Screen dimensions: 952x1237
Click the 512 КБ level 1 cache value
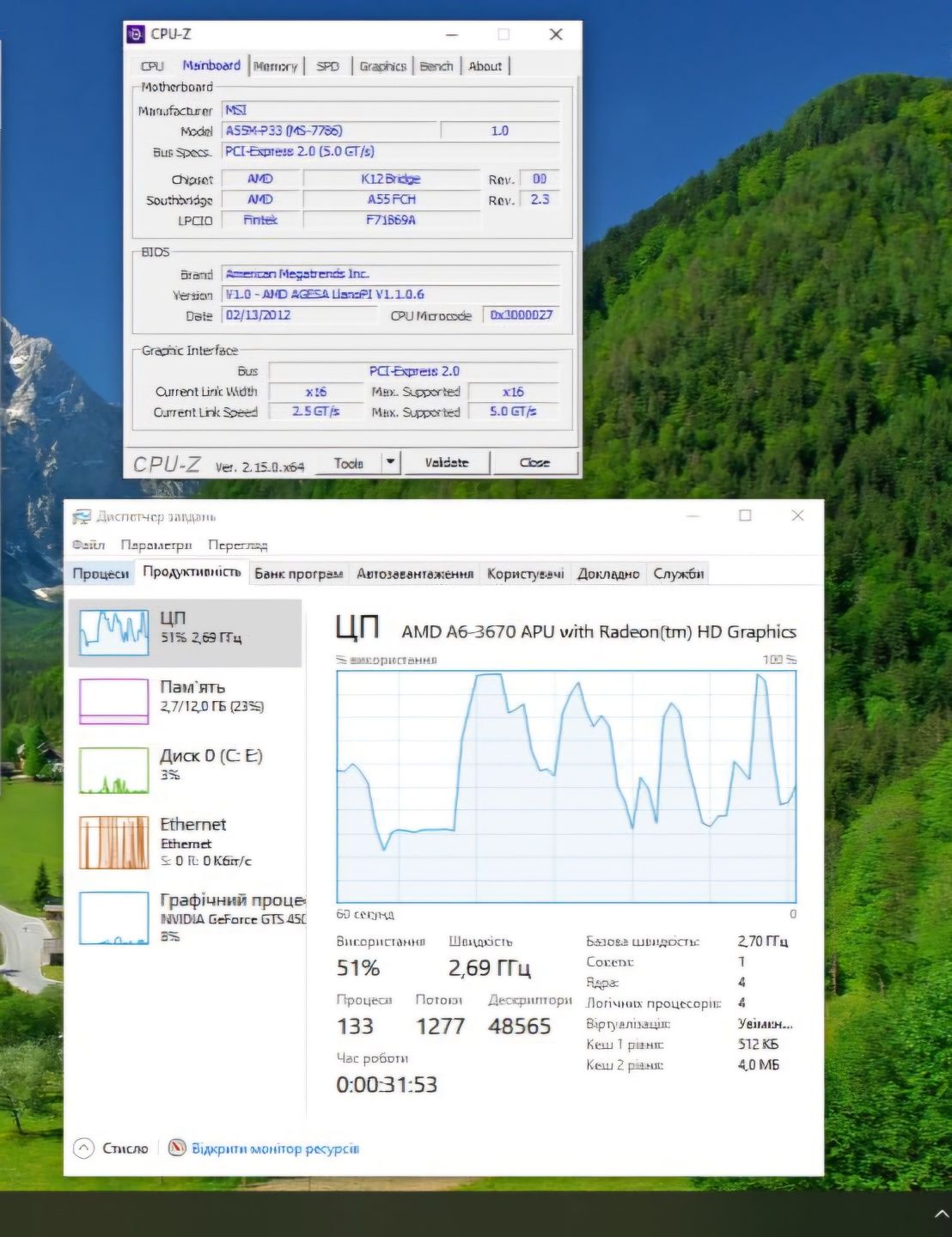point(758,1045)
